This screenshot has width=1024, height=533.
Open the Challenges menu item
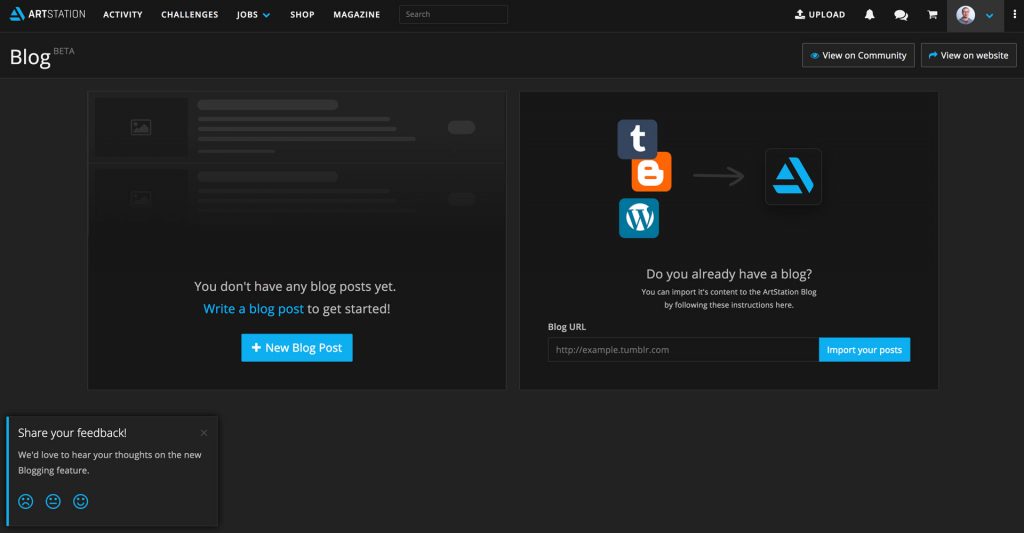pyautogui.click(x=189, y=14)
